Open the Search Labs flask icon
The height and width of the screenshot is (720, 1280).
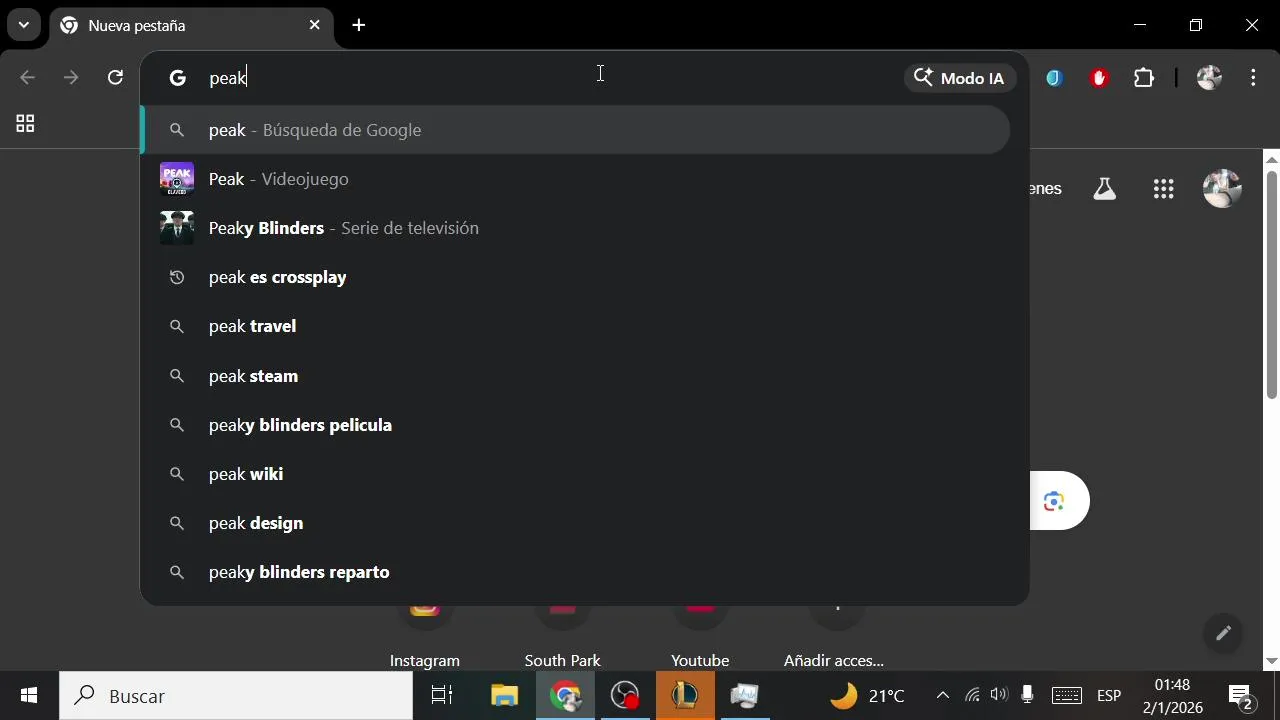(x=1104, y=189)
